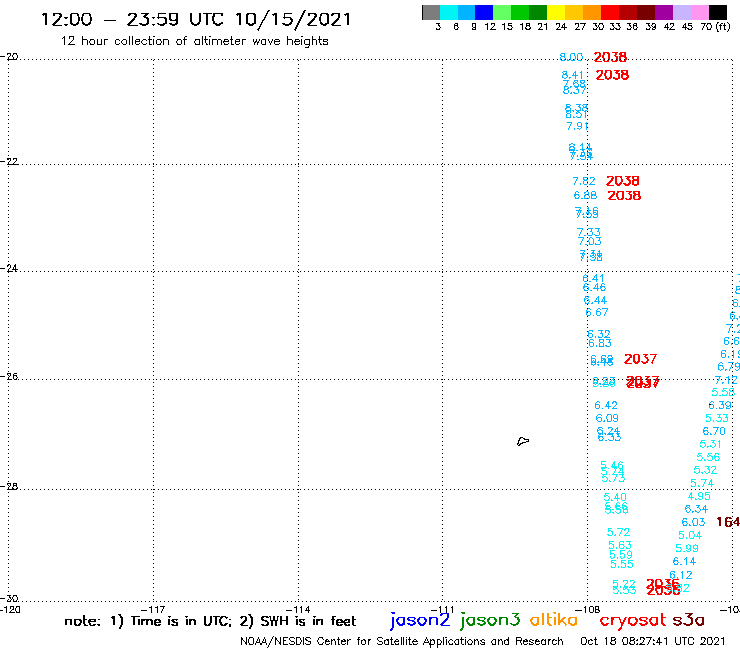Click the '6.09' wave height value

pyautogui.click(x=607, y=418)
